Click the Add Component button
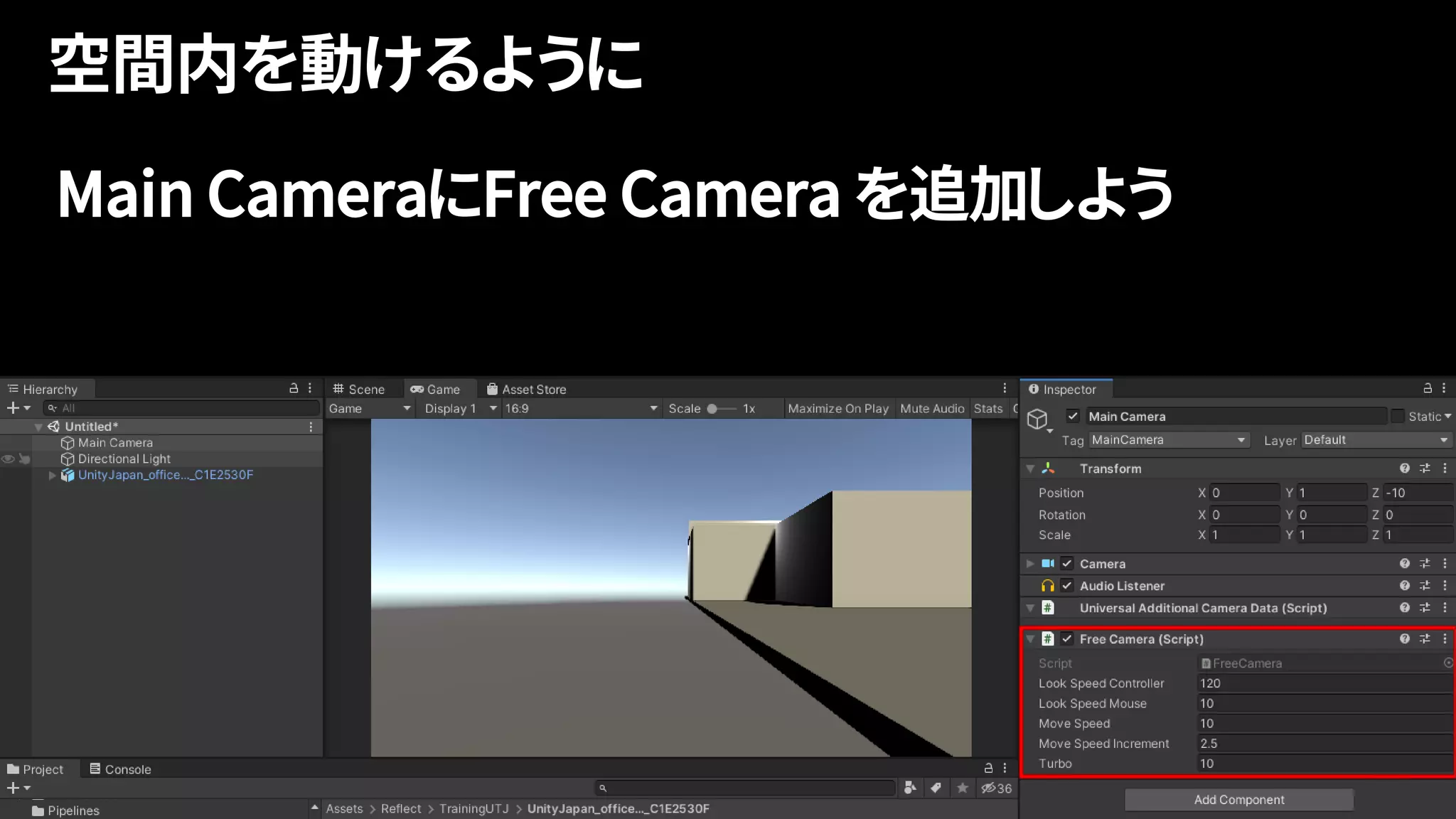The height and width of the screenshot is (819, 1456). click(1239, 800)
